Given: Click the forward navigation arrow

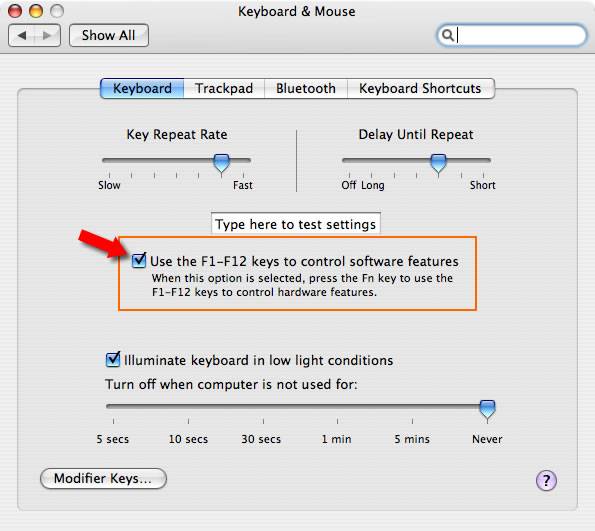Looking at the screenshot, I should click(47, 35).
